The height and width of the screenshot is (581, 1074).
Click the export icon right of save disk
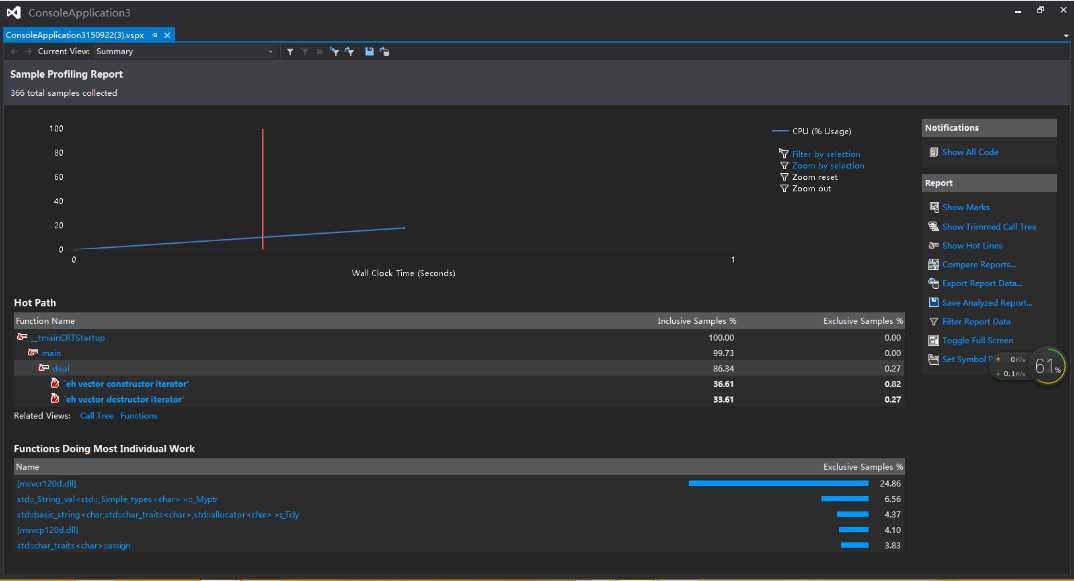click(x=384, y=51)
